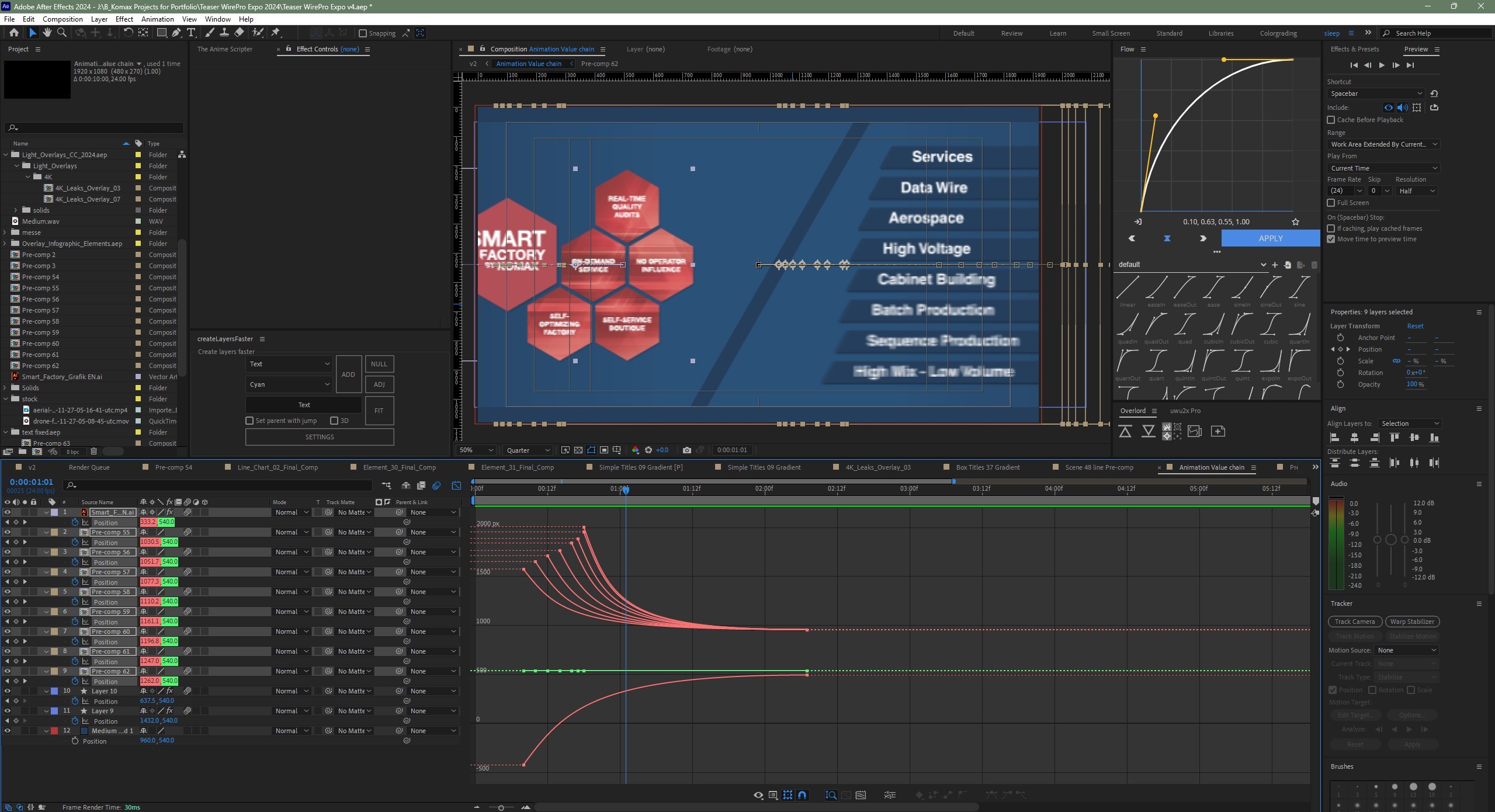
Task: Click the Auto-zoom graph height icon
Action: (831, 795)
